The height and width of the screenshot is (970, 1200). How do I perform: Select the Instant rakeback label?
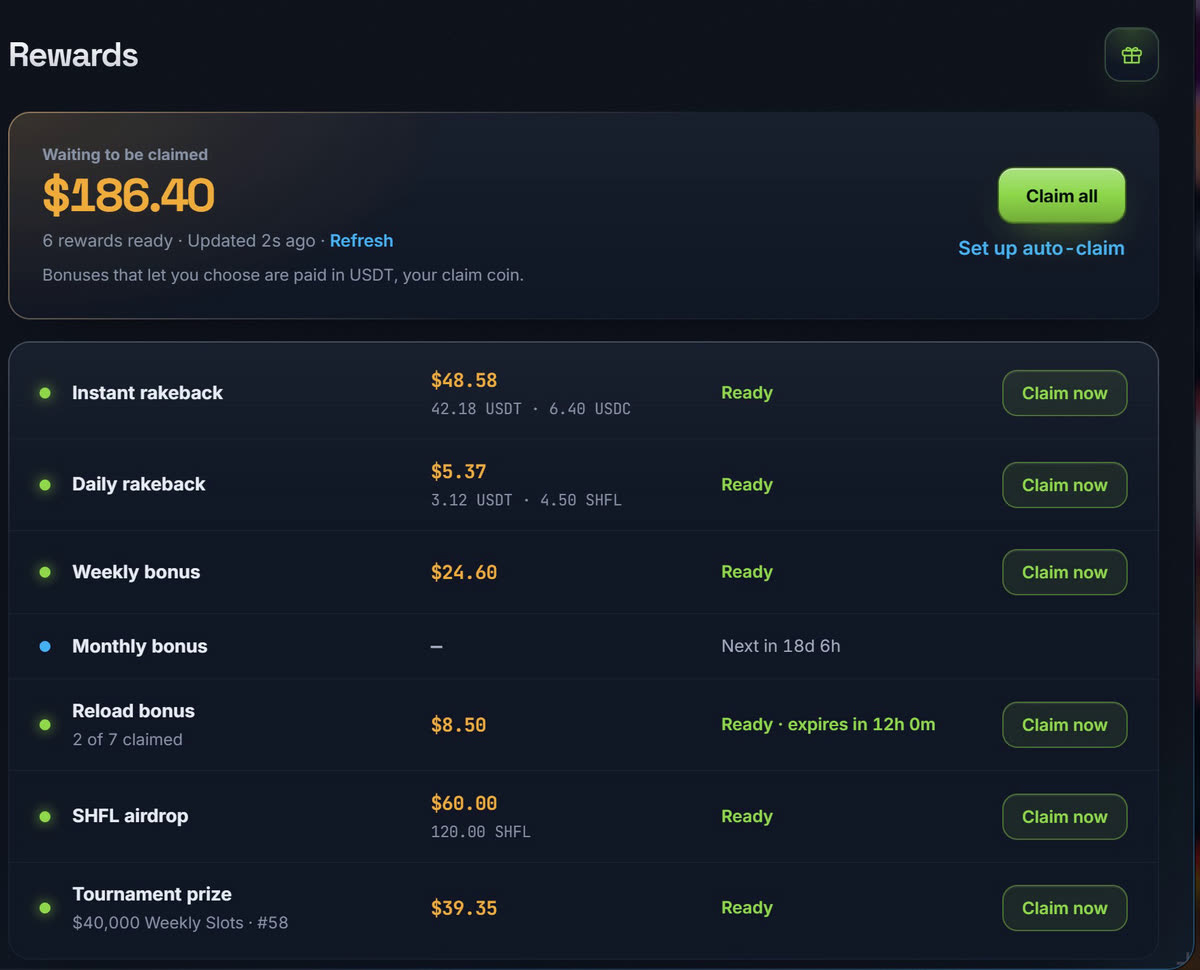point(147,393)
